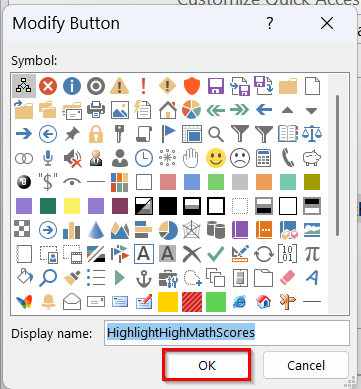Pick the blue right arrow symbol in third row
The height and width of the screenshot is (389, 361).
(x=24, y=134)
